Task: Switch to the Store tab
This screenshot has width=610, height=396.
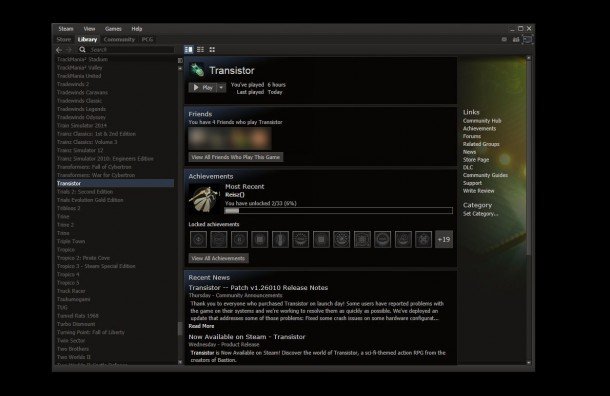Action: (x=64, y=39)
